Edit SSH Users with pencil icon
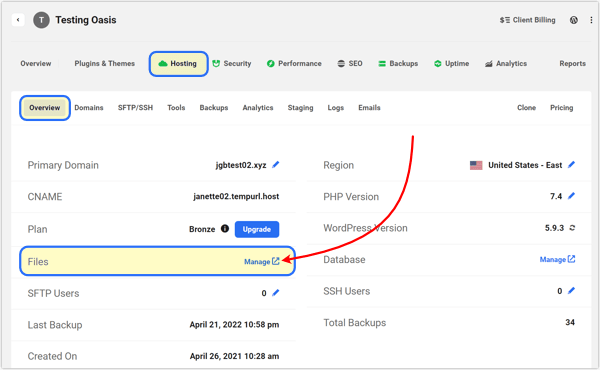The width and height of the screenshot is (600, 370). click(x=571, y=290)
